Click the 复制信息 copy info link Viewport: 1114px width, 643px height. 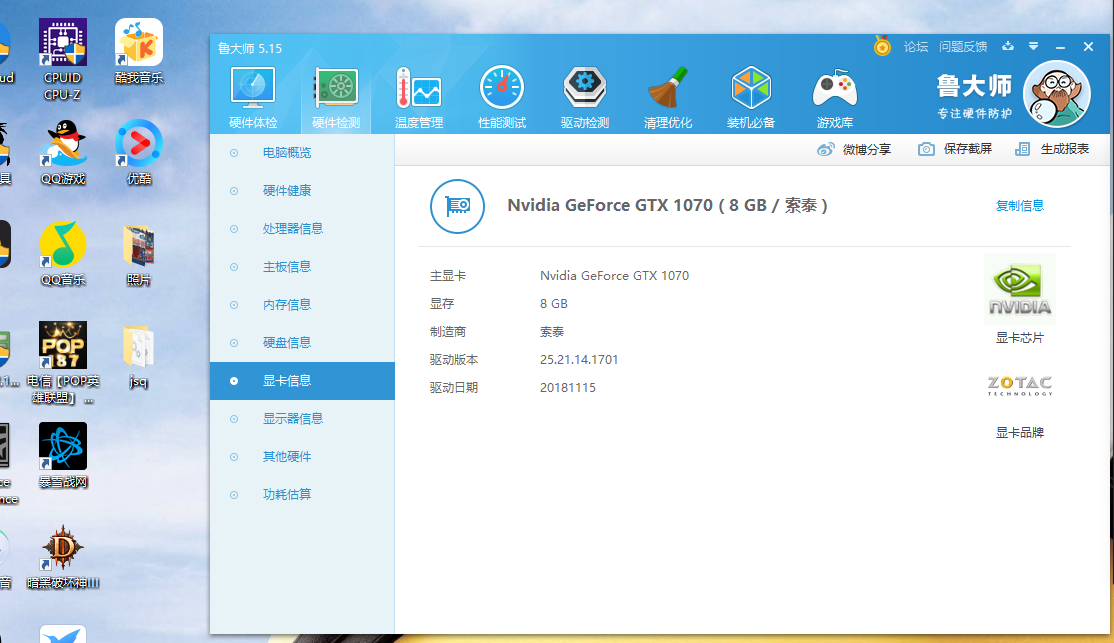click(1020, 205)
